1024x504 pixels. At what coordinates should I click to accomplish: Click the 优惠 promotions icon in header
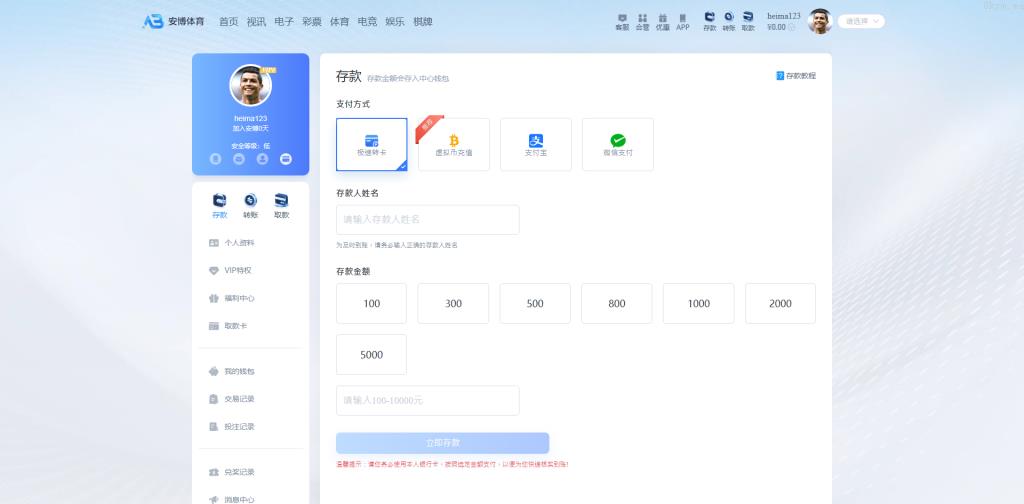662,21
